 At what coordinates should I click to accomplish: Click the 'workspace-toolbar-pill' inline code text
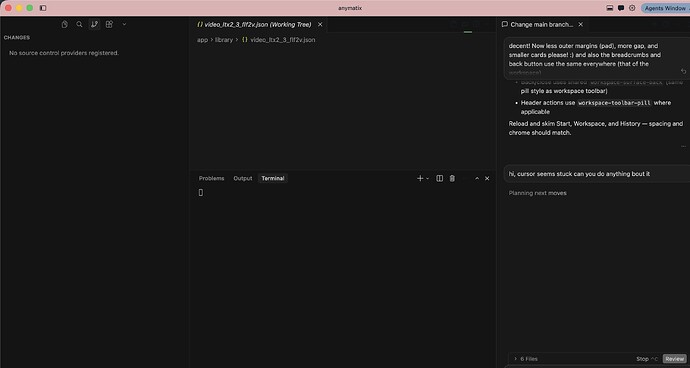tap(614, 103)
